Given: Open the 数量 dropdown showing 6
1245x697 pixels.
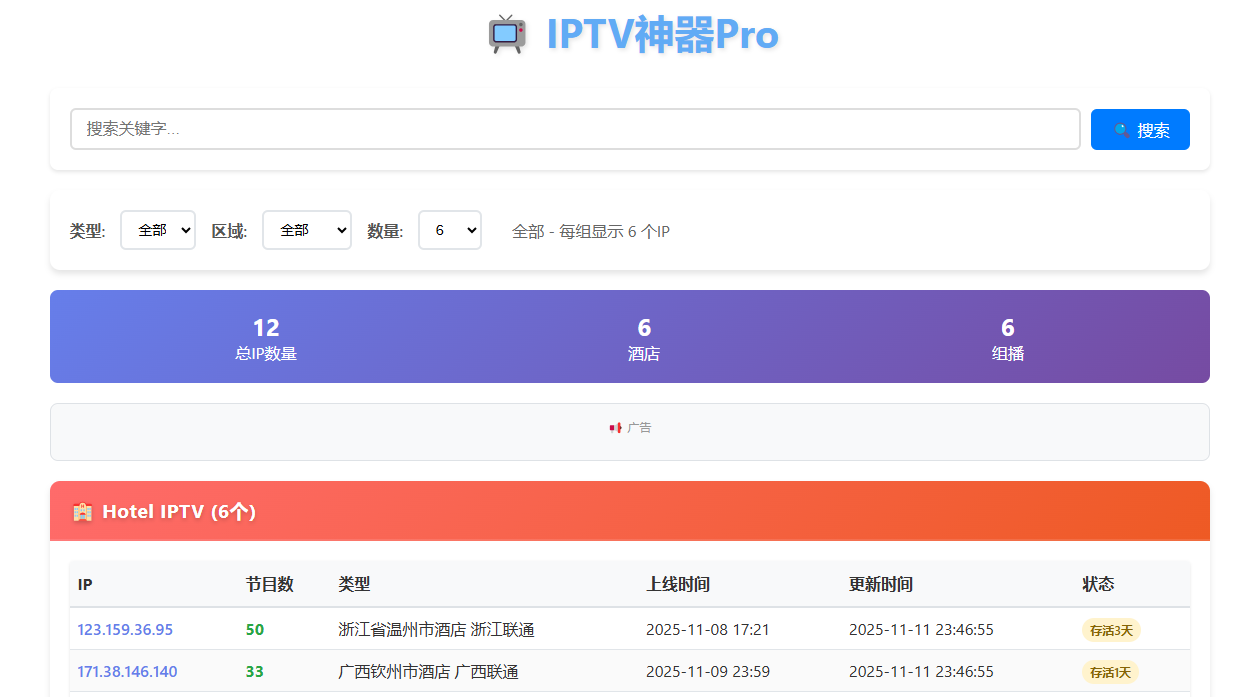Looking at the screenshot, I should (449, 229).
